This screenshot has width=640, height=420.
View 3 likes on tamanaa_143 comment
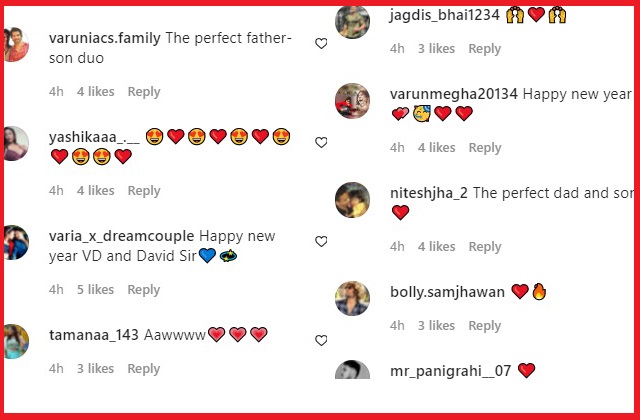coord(96,369)
